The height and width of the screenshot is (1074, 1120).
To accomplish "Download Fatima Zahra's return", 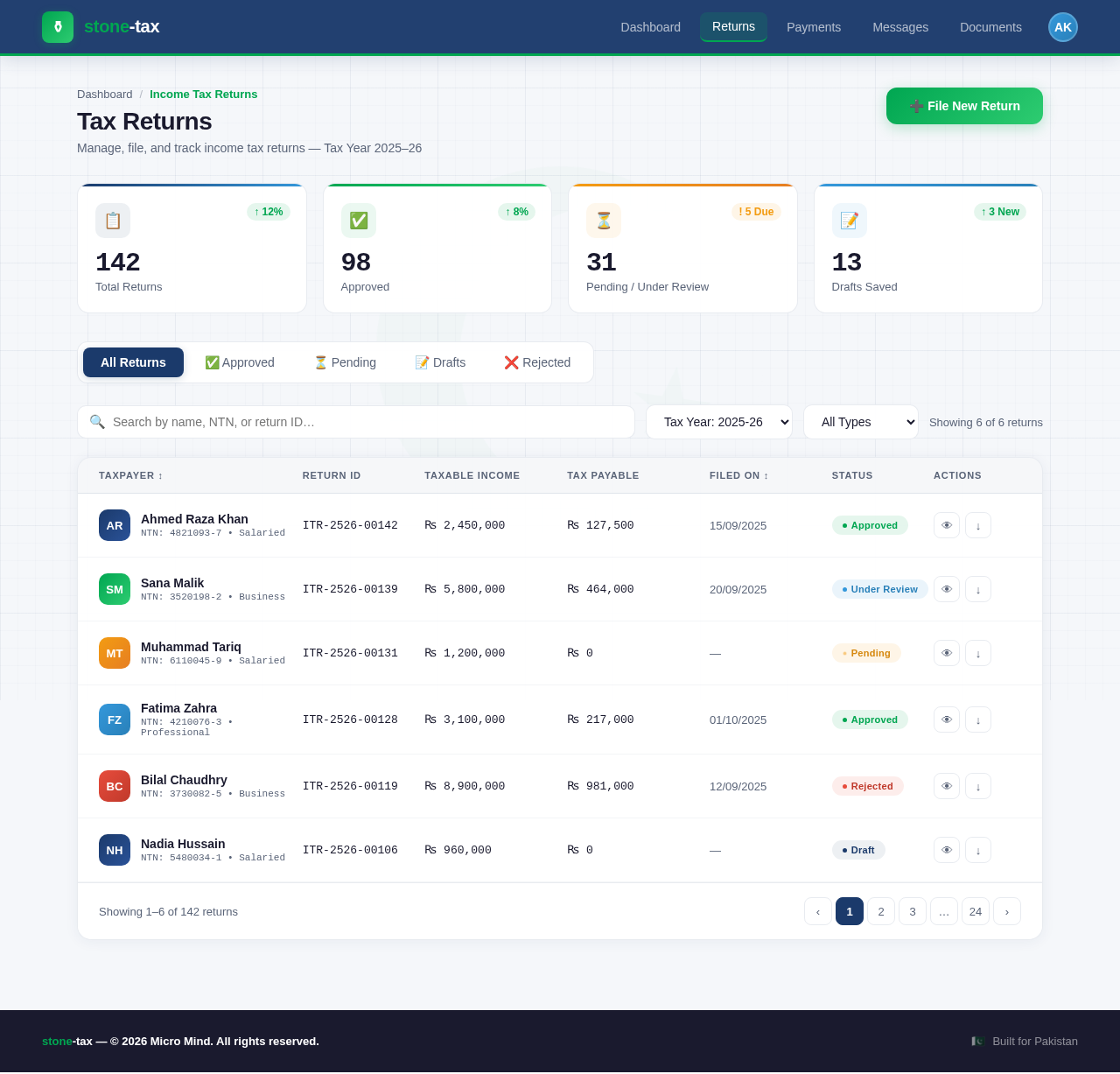I will [x=977, y=720].
